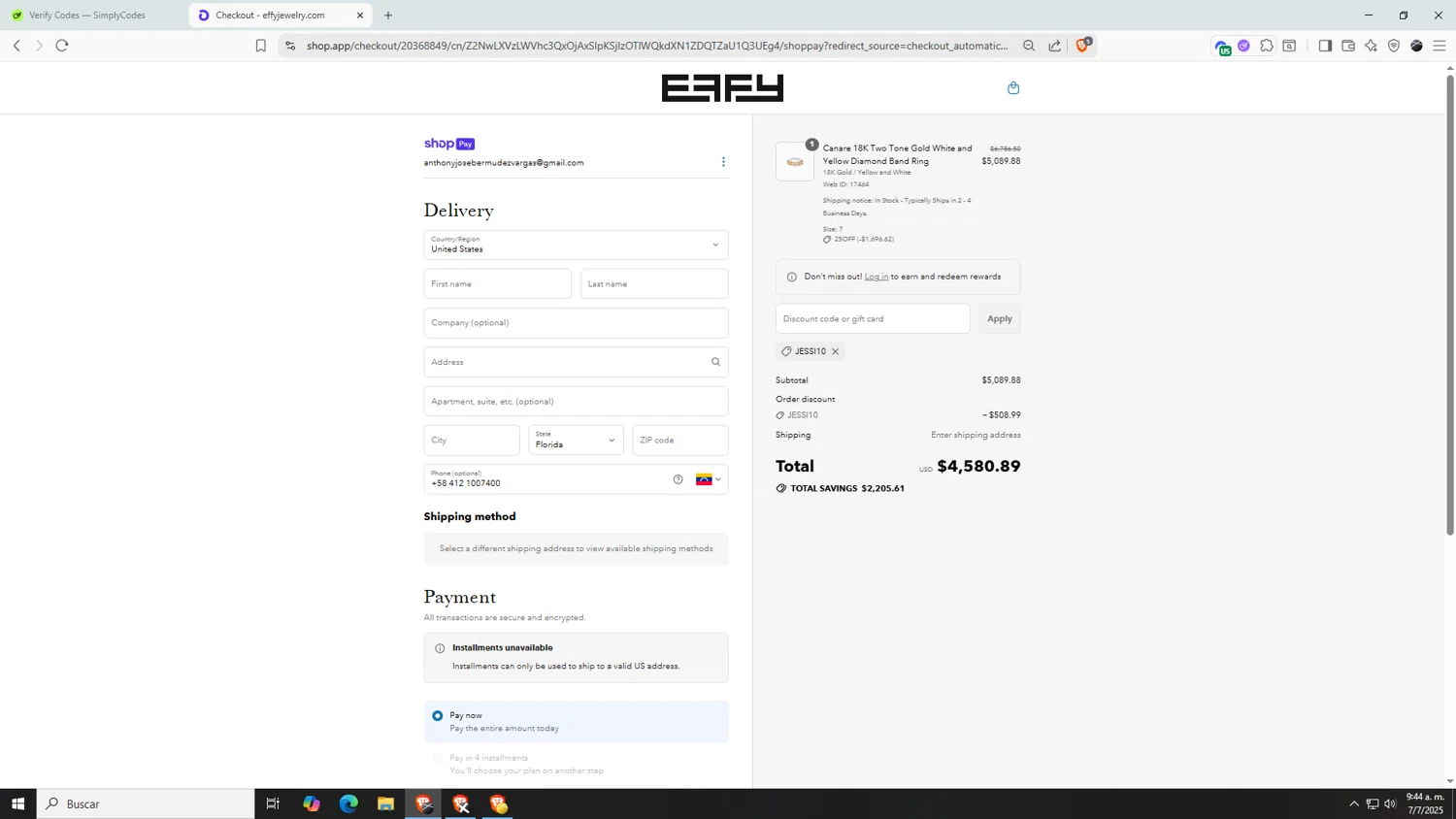
Task: Click browser back arrow
Action: [17, 46]
